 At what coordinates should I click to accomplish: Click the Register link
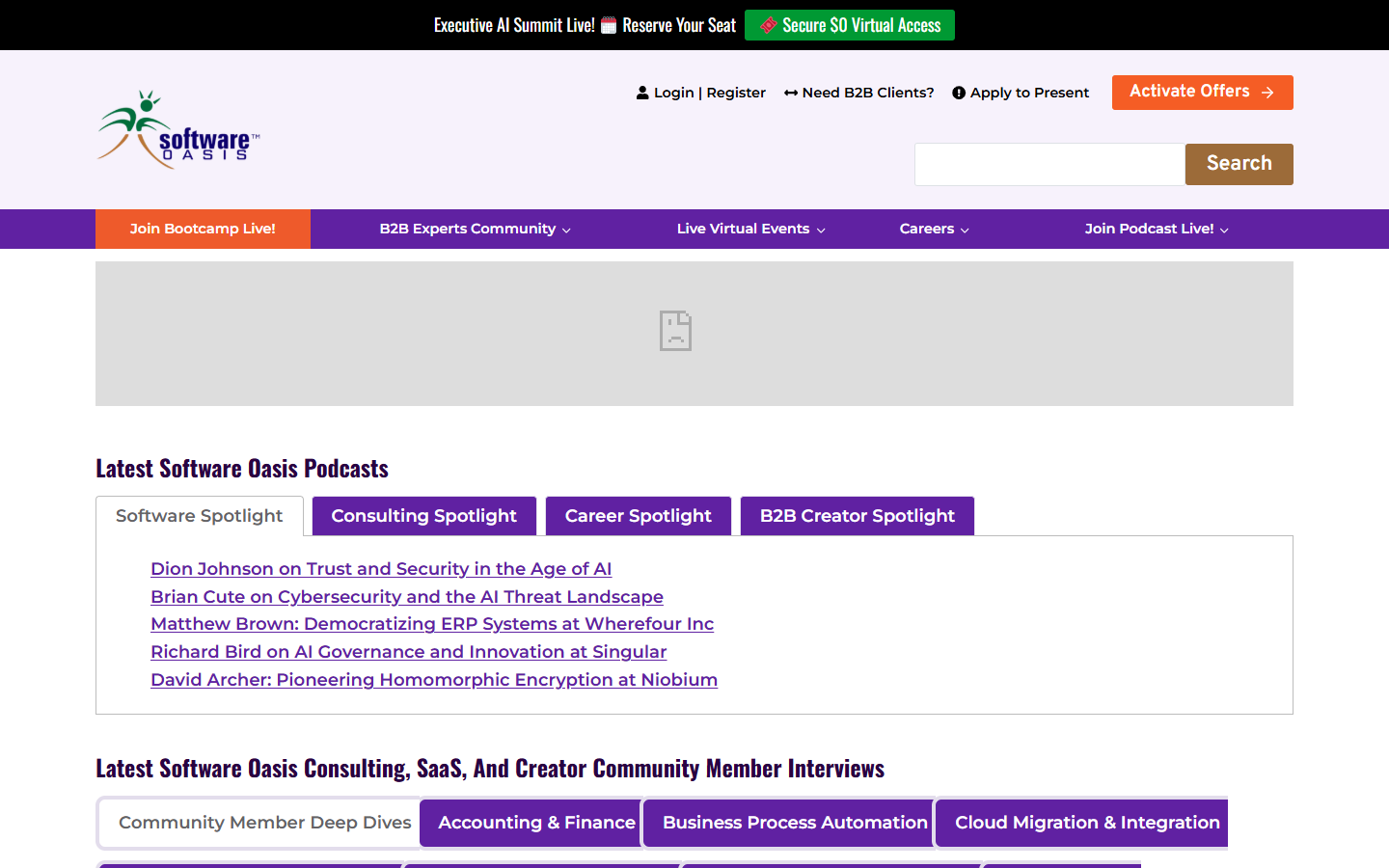[736, 93]
